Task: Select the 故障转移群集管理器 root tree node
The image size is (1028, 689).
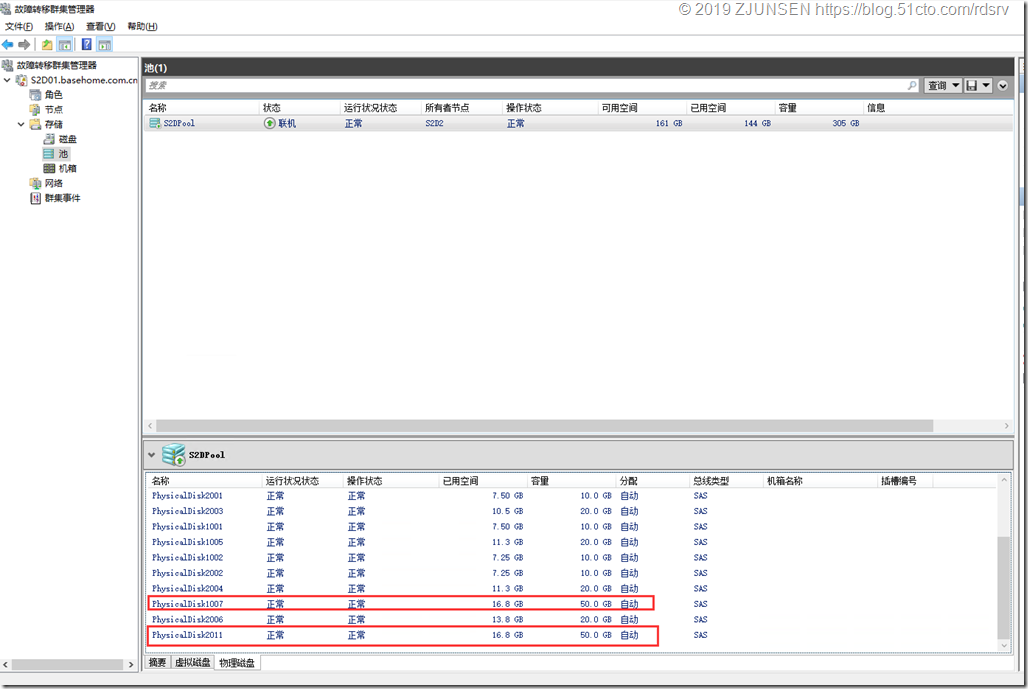Action: (x=56, y=65)
